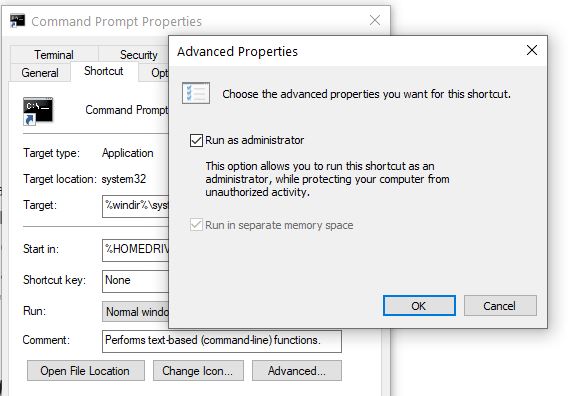Click the Run as administrator label

click(x=255, y=140)
